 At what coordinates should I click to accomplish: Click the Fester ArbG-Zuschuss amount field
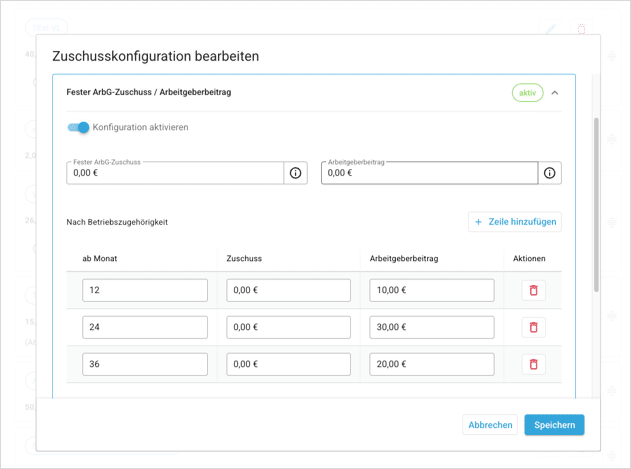pyautogui.click(x=175, y=173)
